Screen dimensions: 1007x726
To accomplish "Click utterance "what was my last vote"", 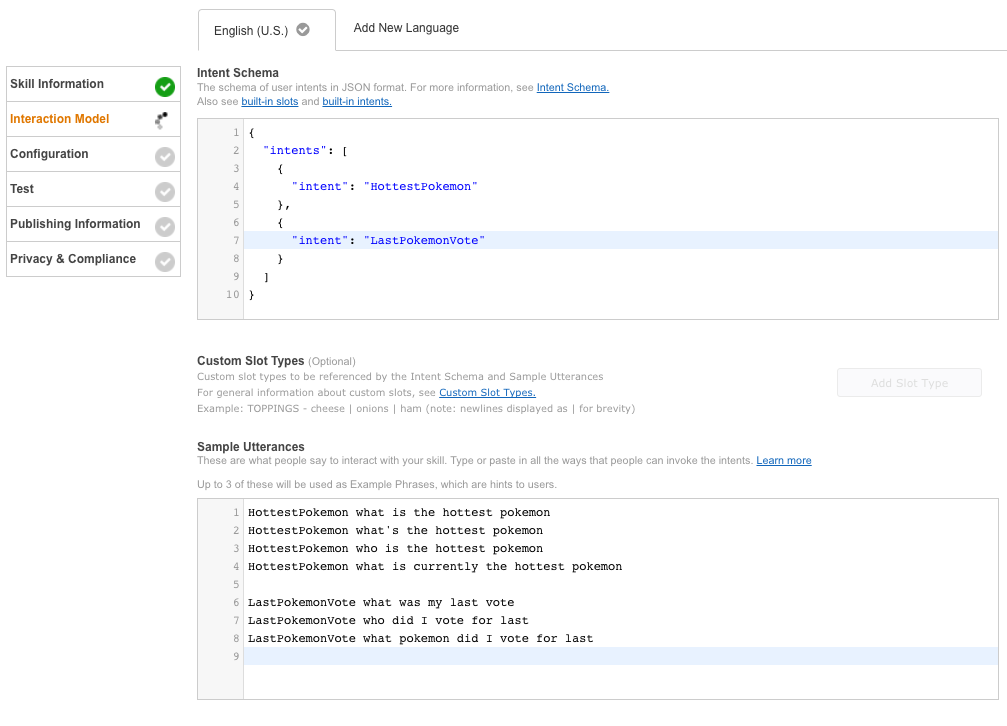I will [x=439, y=603].
